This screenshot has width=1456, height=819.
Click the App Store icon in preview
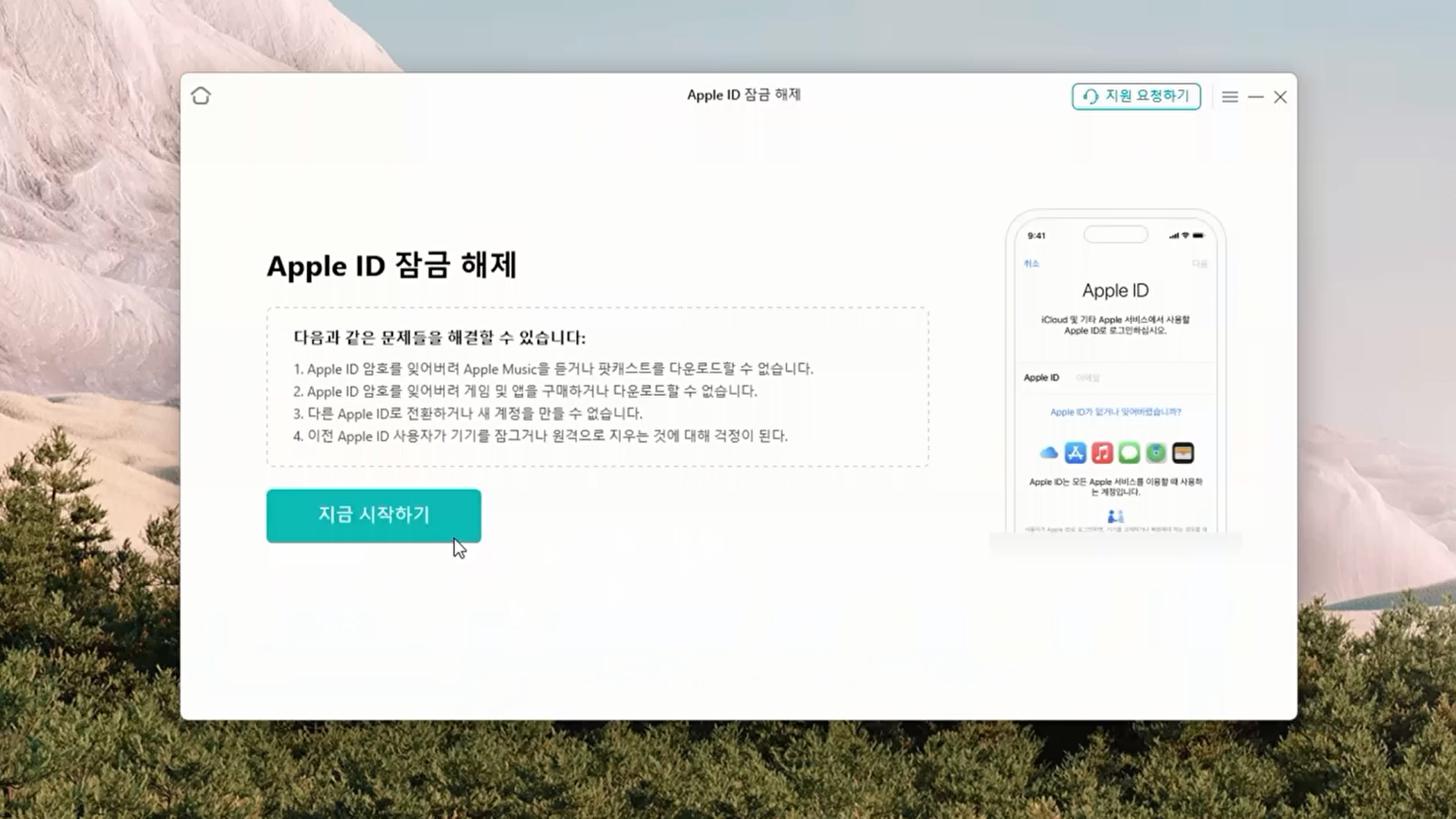point(1075,453)
